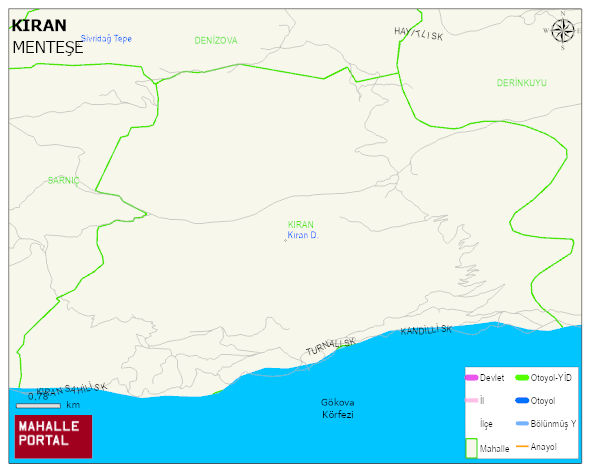The height and width of the screenshot is (472, 591).
Task: Click the KIRAN map title heading
Action: [39, 26]
